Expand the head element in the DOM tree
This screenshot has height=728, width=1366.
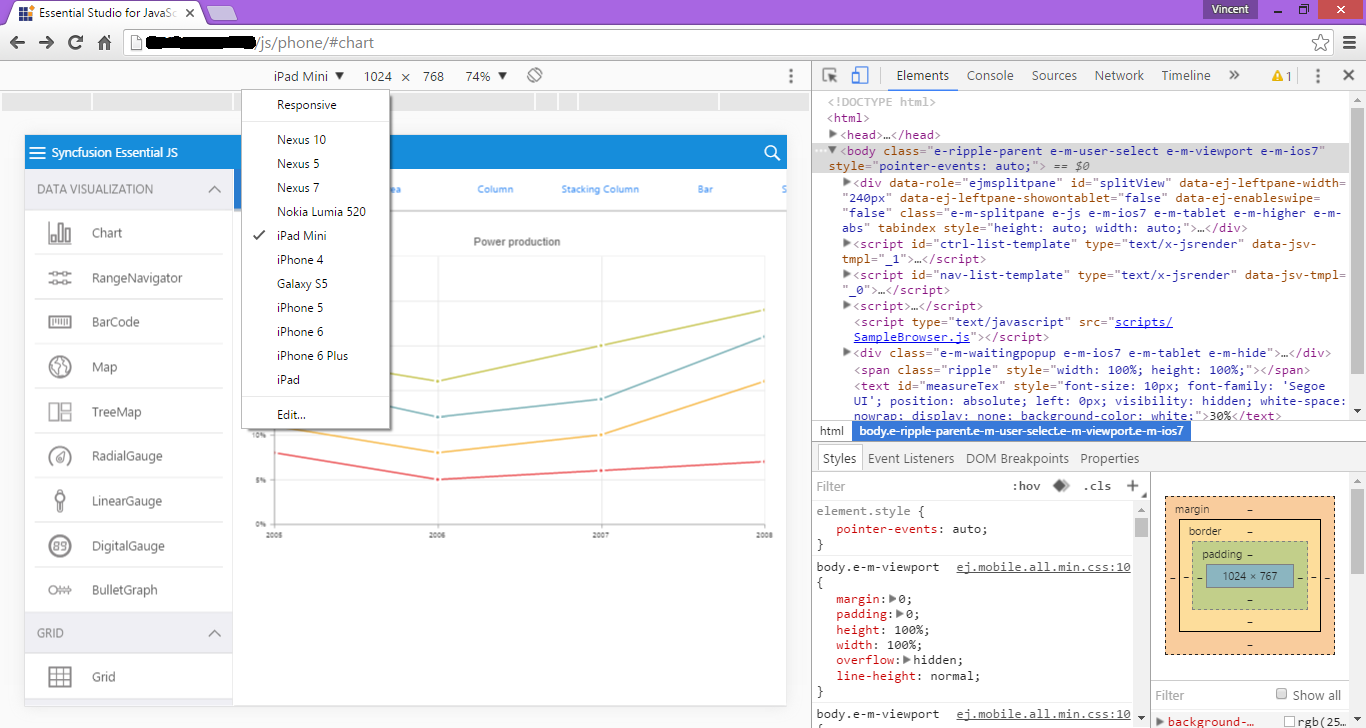coord(834,135)
